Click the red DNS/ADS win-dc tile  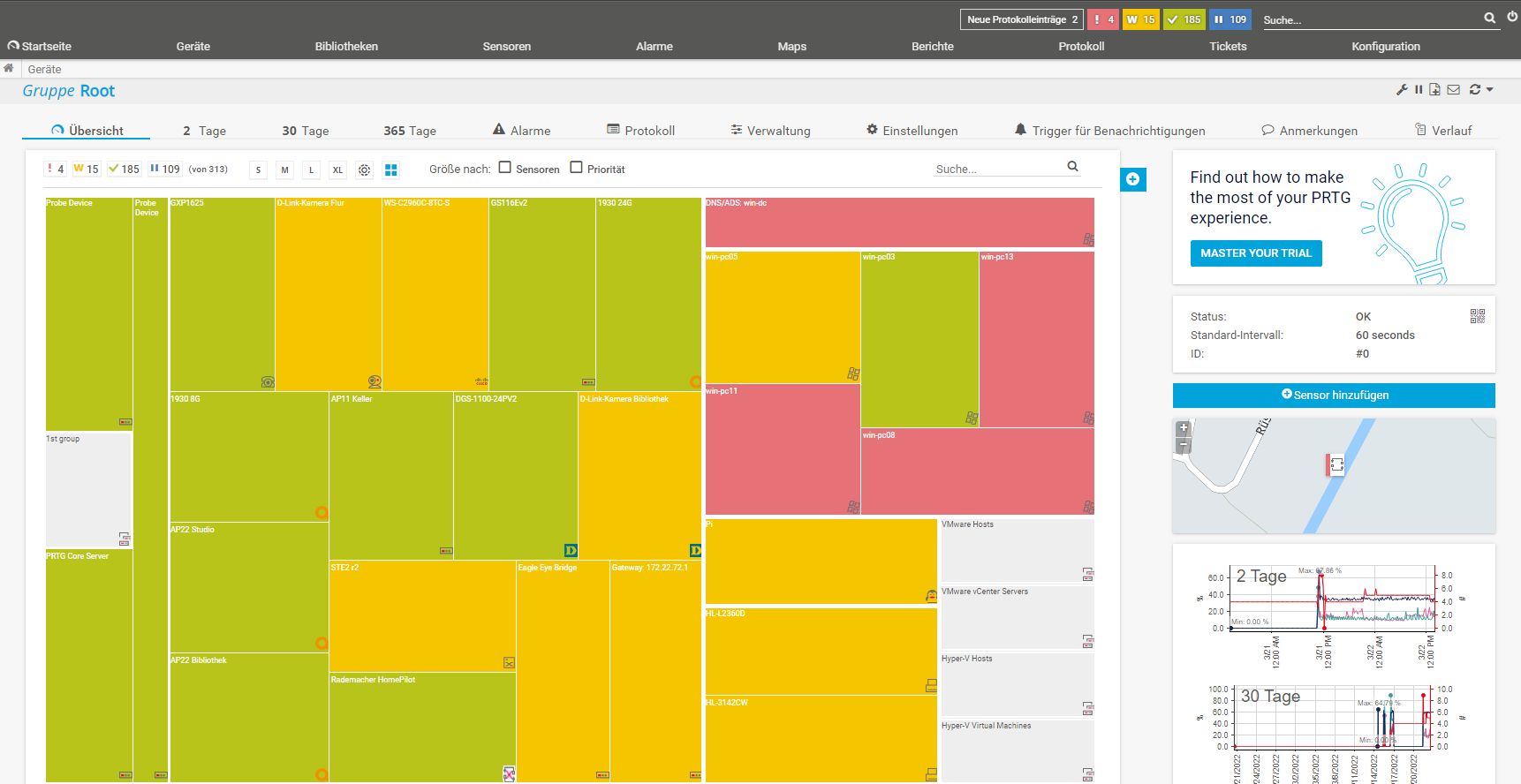pyautogui.click(x=898, y=222)
